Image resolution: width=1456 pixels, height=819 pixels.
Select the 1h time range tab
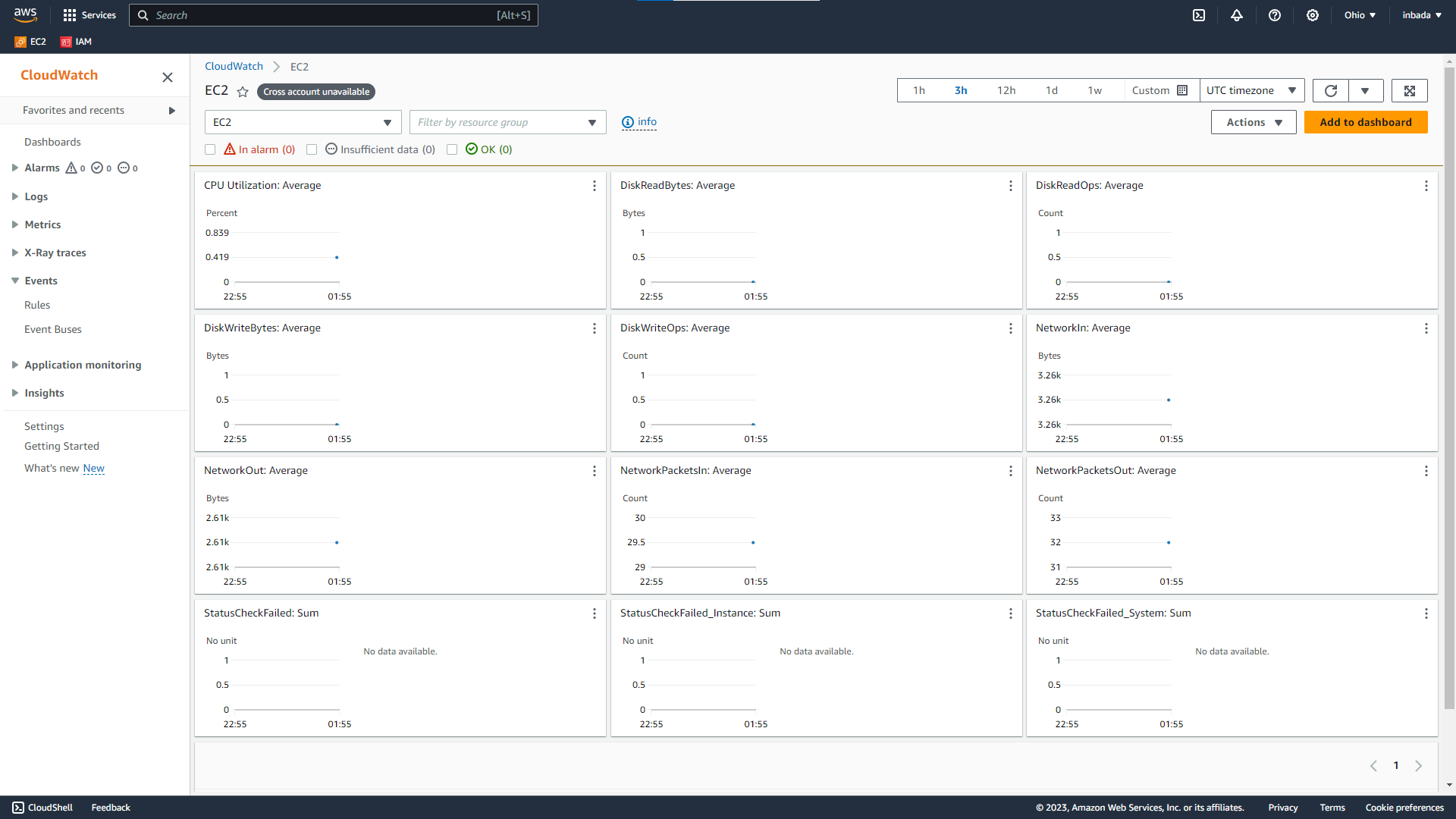coord(920,91)
